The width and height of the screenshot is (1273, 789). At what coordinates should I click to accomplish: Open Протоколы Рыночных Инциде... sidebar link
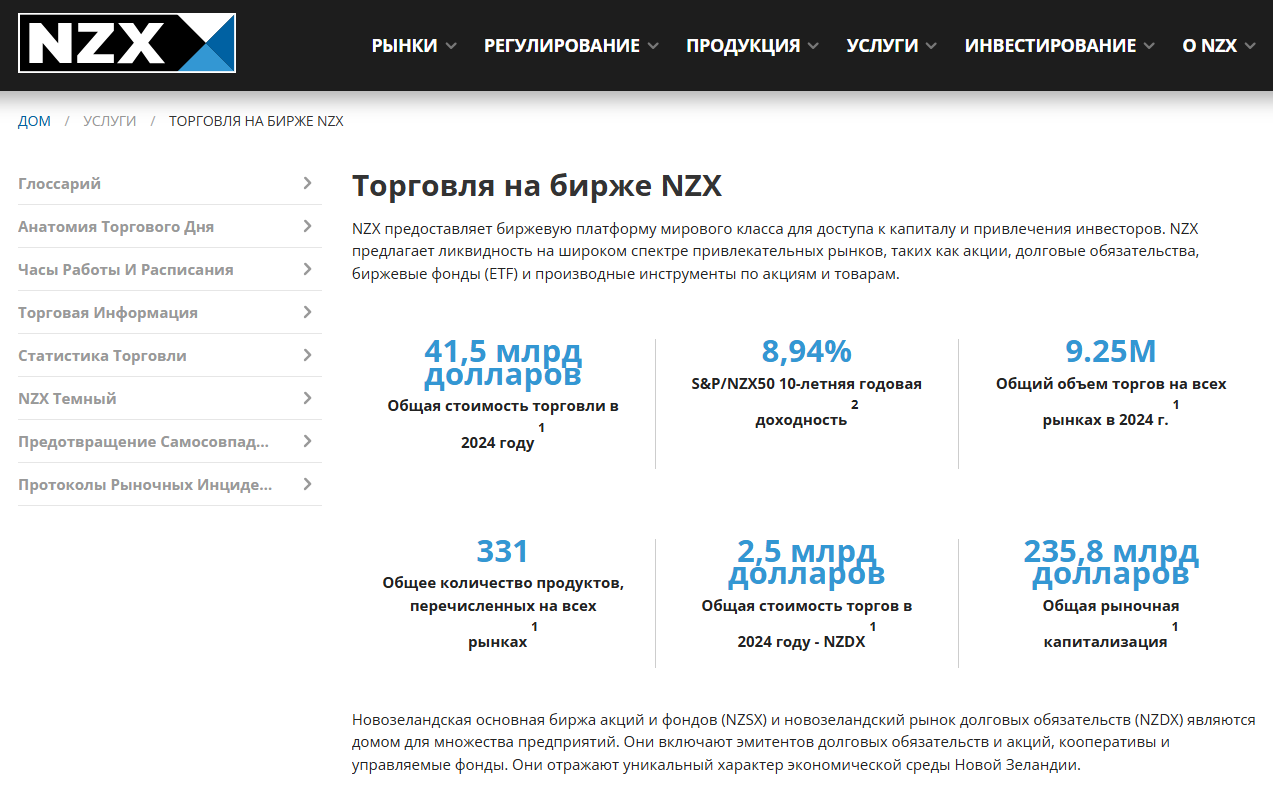tap(170, 484)
